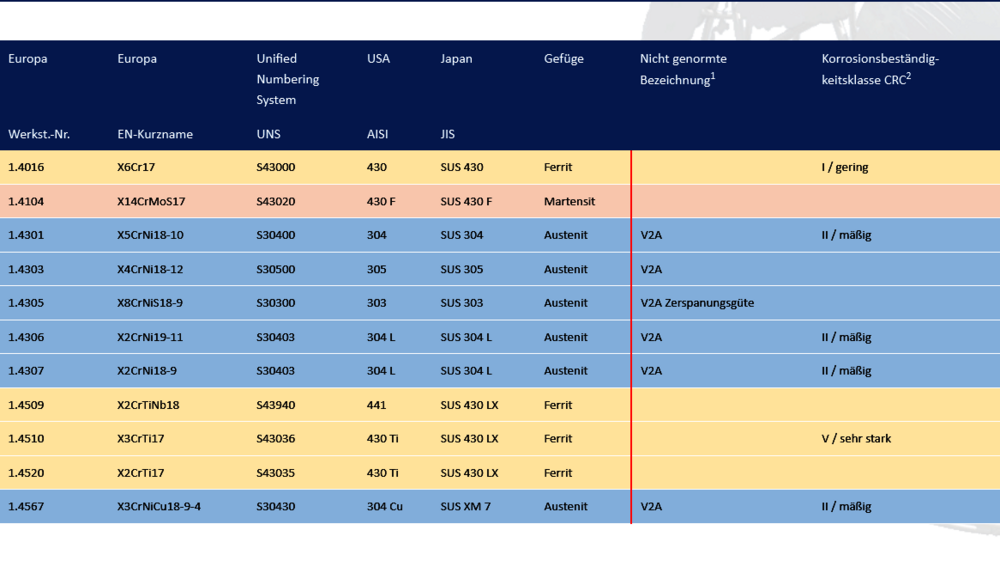This screenshot has width=1000, height=567.
Task: Select UNS code S43035
Action: click(276, 473)
